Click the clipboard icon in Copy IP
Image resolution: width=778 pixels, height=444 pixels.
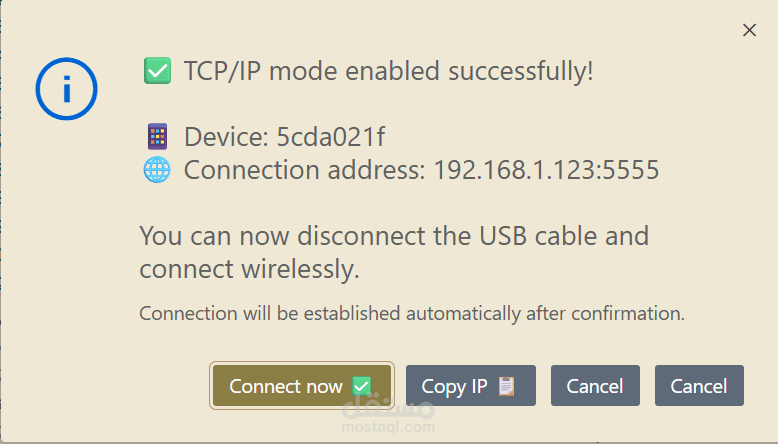[506, 386]
